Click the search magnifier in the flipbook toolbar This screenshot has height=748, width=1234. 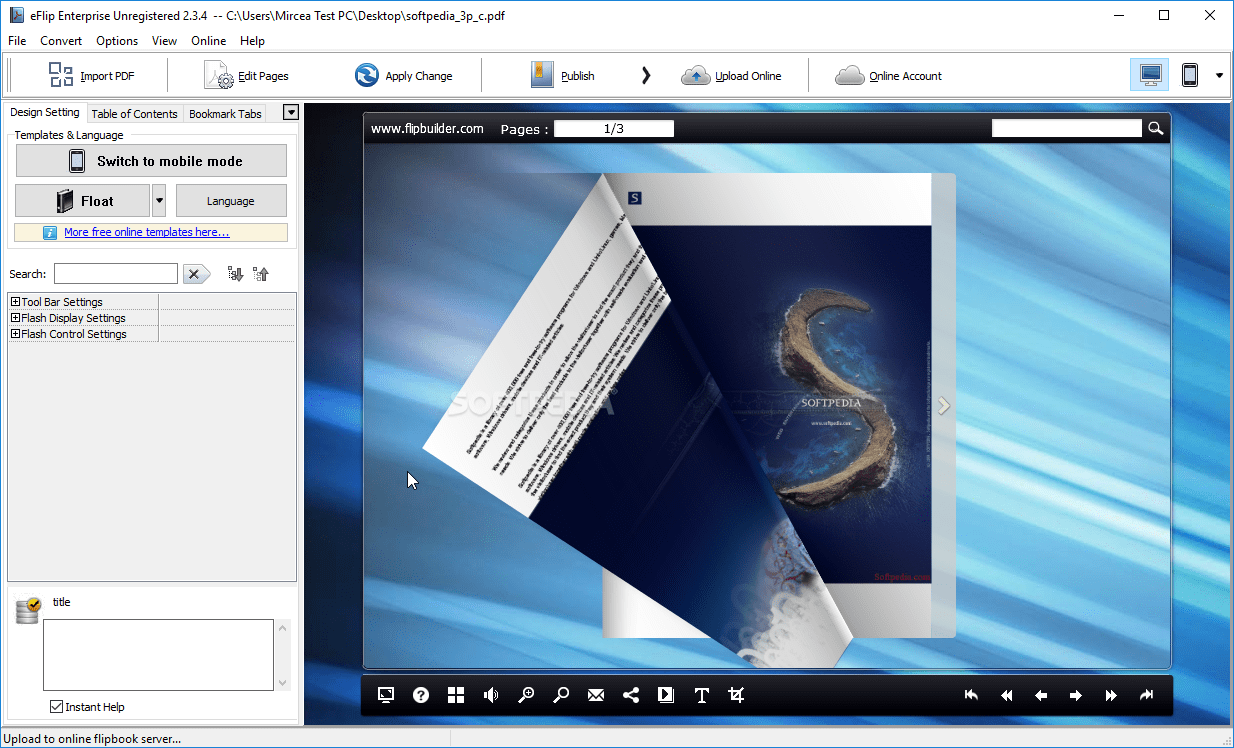561,695
